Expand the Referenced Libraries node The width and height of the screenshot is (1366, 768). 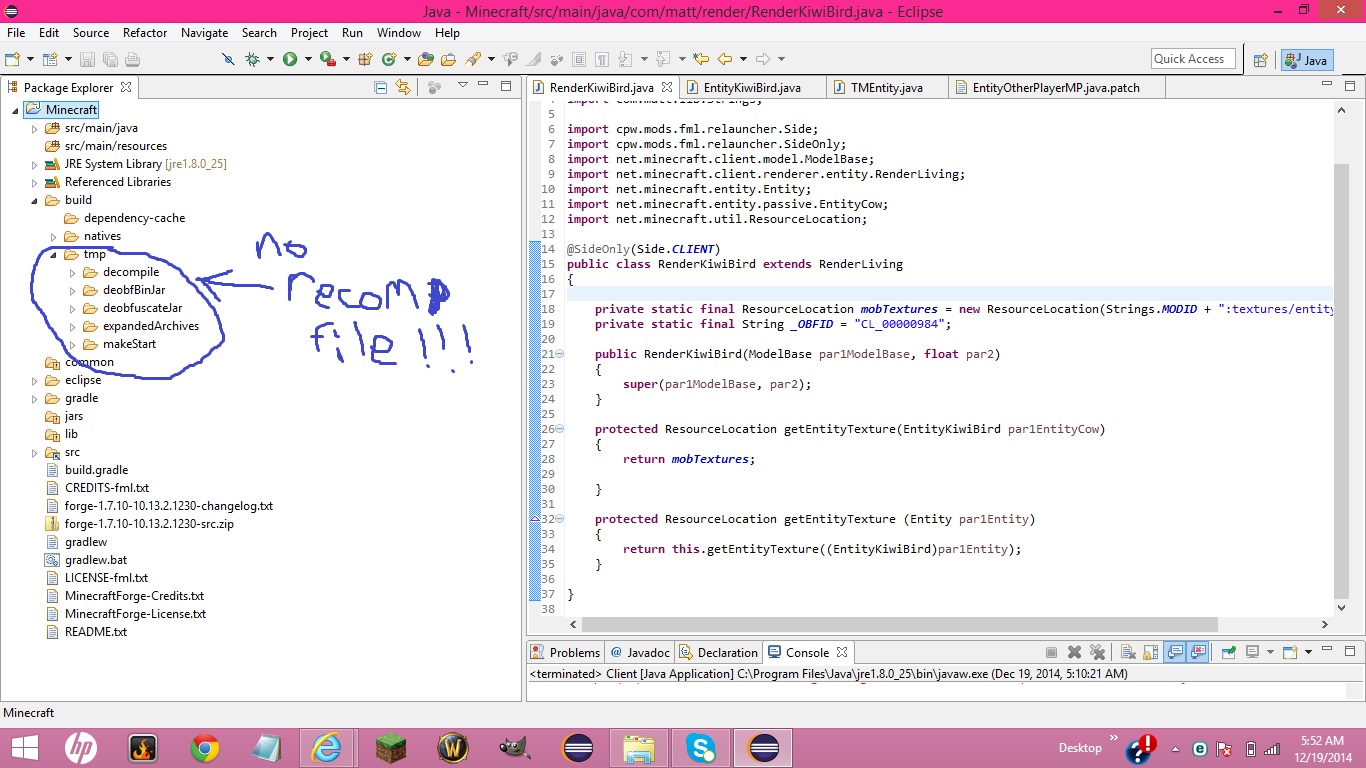point(33,182)
